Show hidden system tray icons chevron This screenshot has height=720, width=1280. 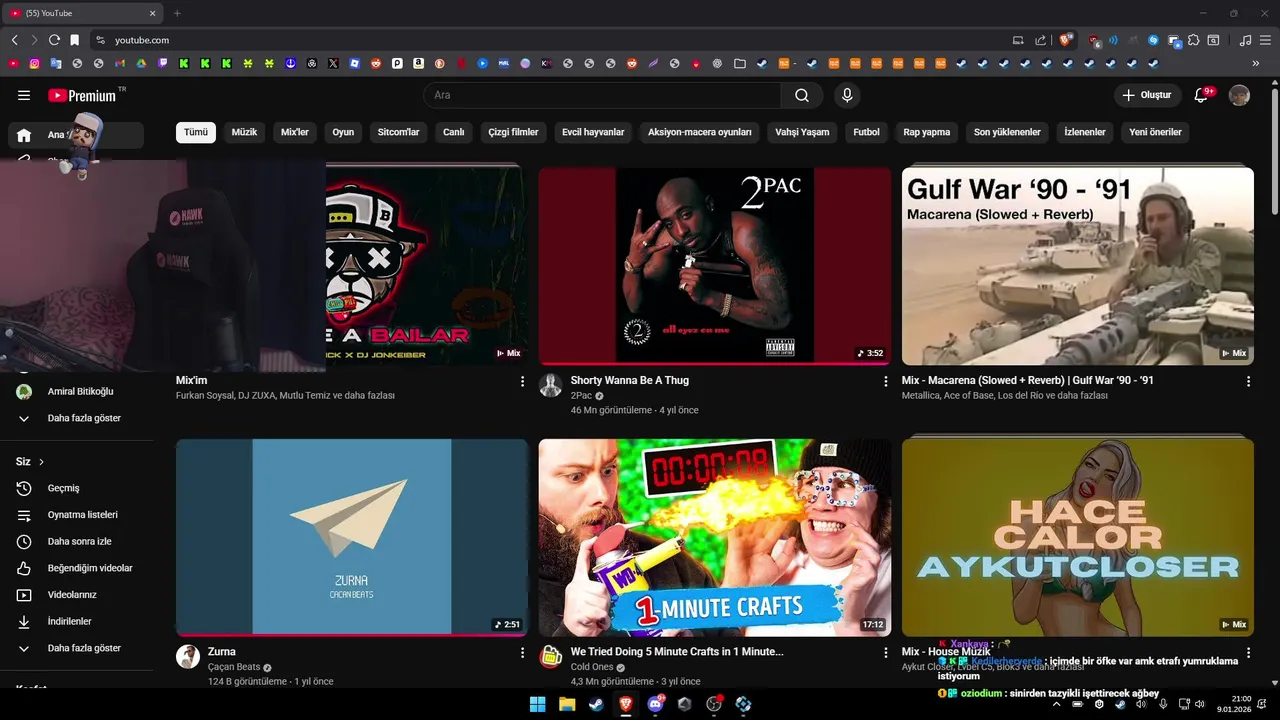click(1056, 704)
